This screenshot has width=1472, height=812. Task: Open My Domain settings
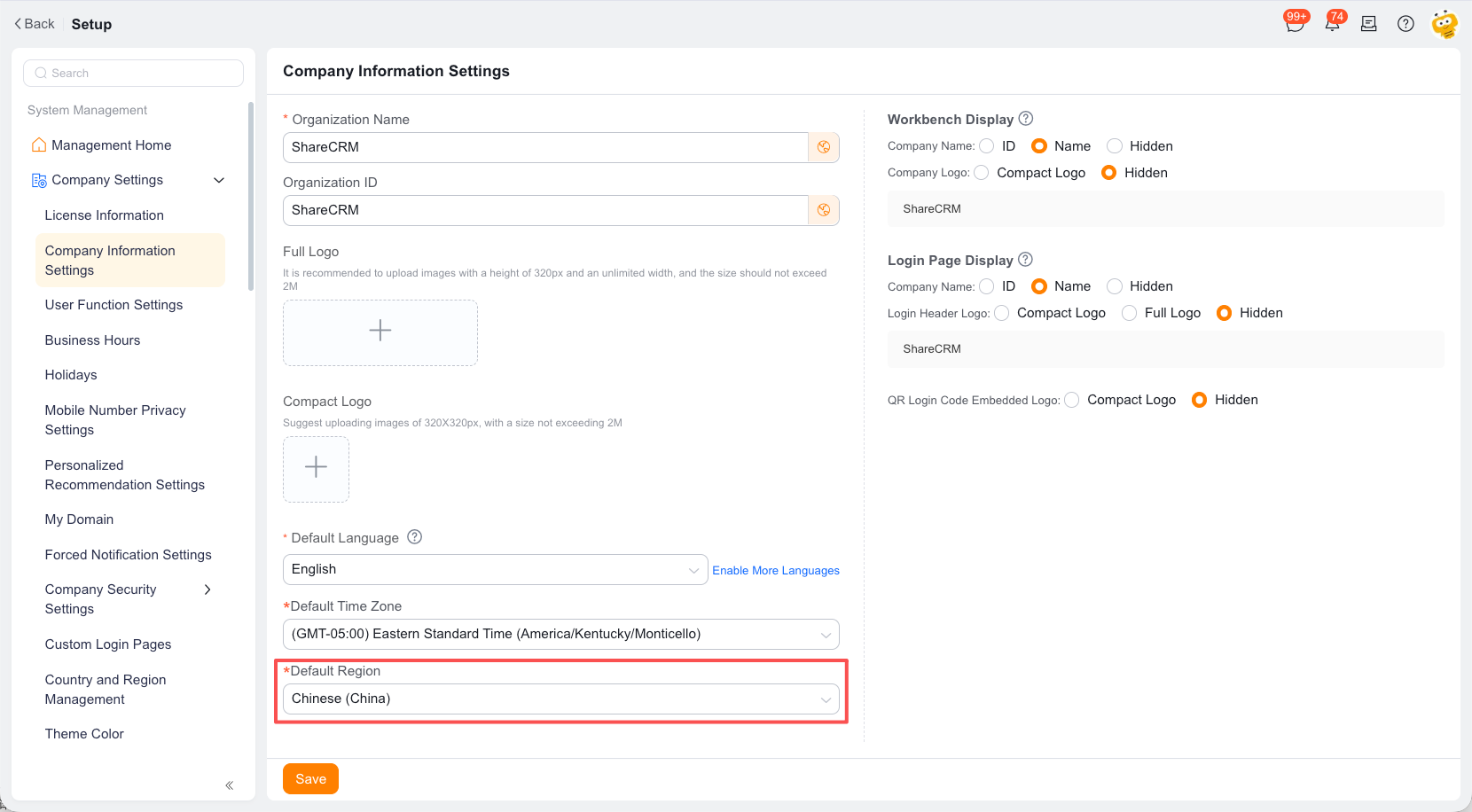point(79,519)
